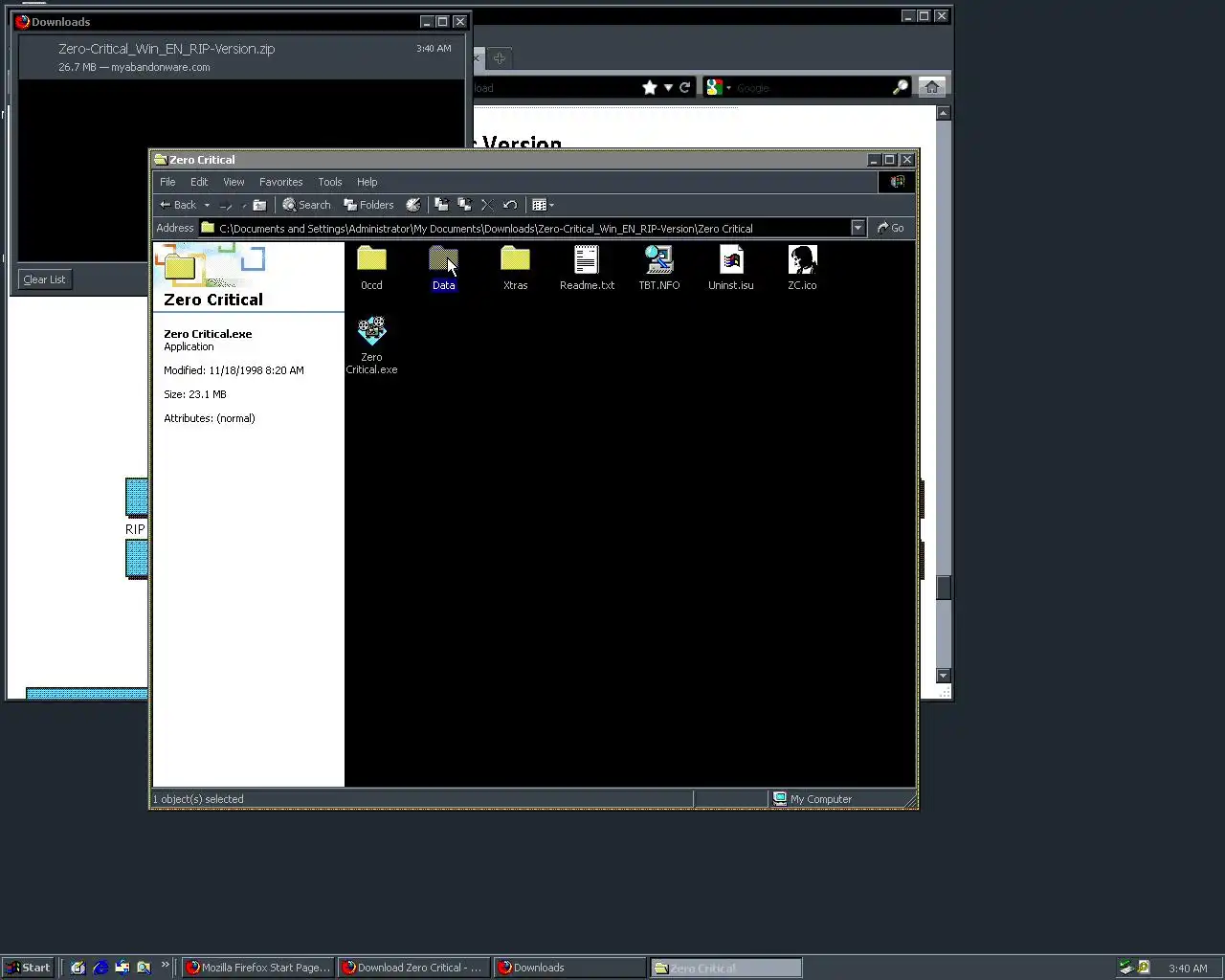This screenshot has width=1225, height=980.
Task: Open the Readme.txt file
Action: 587,268
